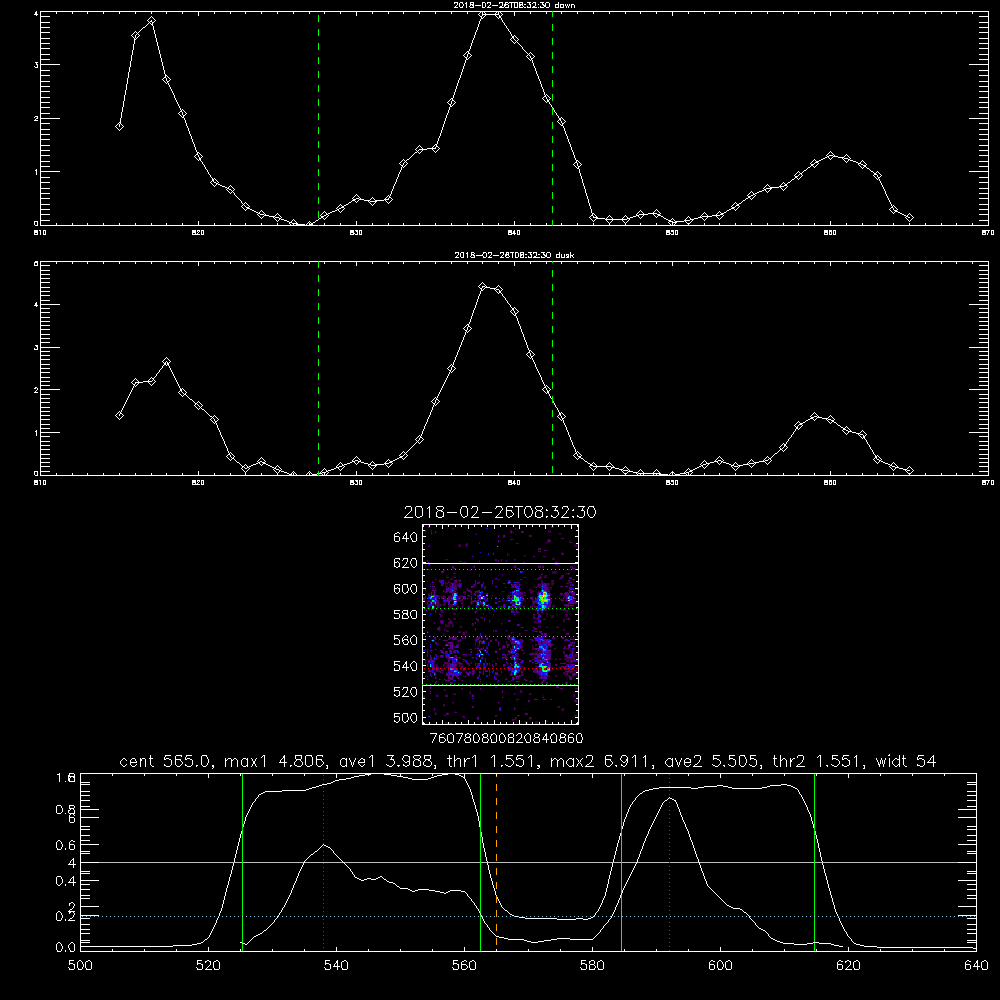Select the right green dashed line in dawn plot
Image resolution: width=1000 pixels, height=1000 pixels.
click(x=552, y=118)
